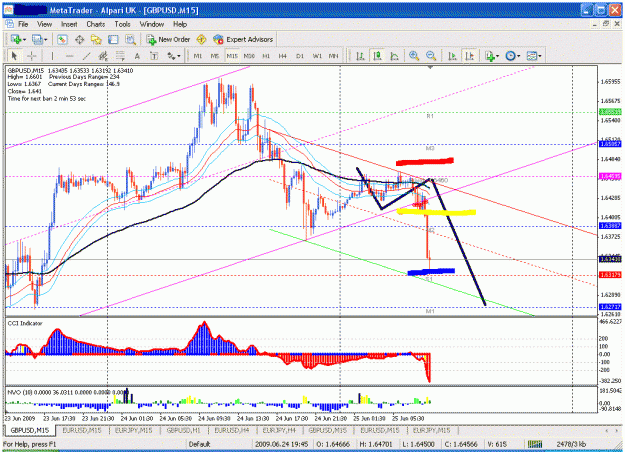Switch chart to MN timeframe
The height and width of the screenshot is (452, 625).
point(334,56)
